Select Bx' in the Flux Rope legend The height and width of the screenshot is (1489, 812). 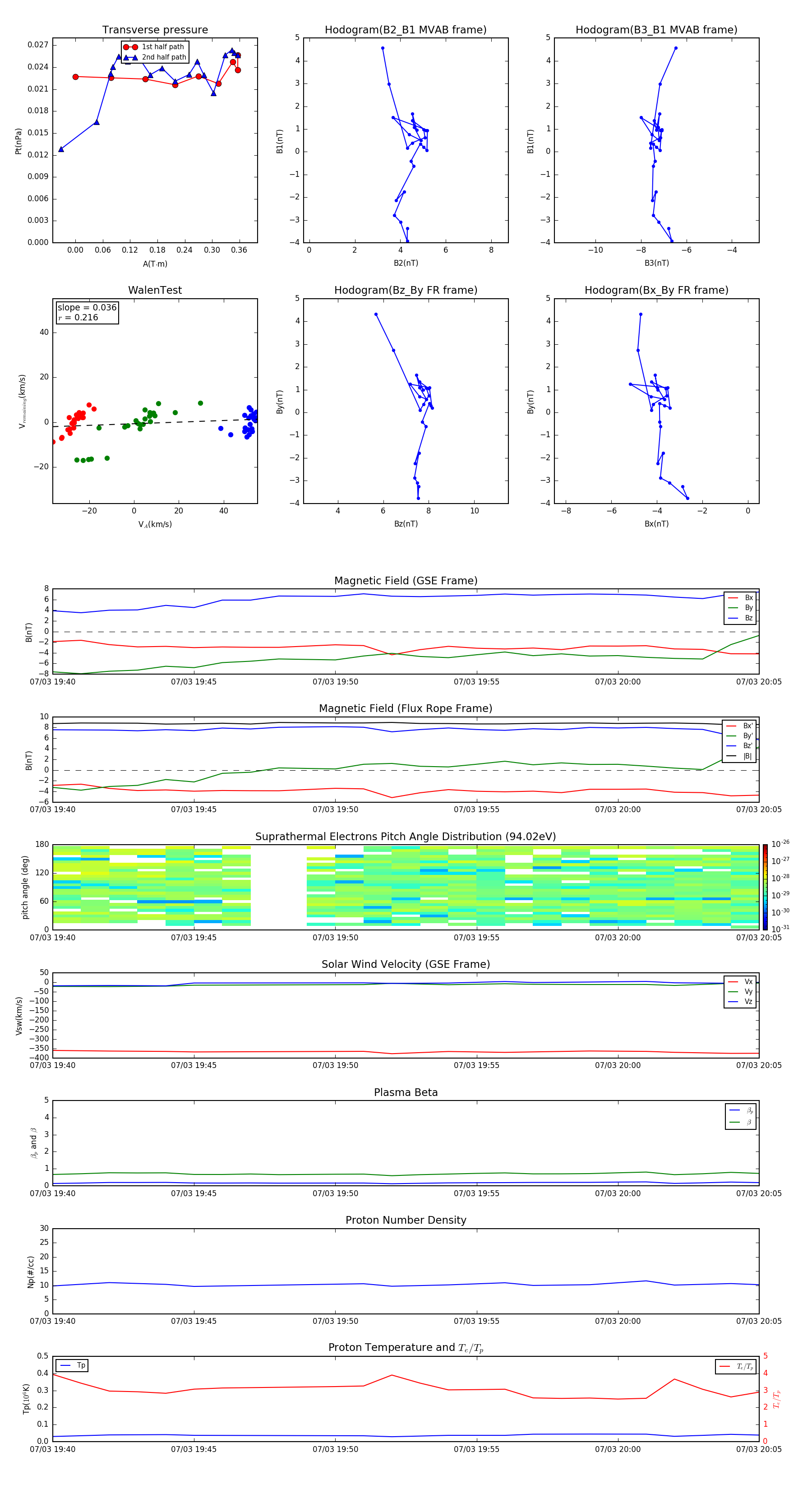pos(740,726)
